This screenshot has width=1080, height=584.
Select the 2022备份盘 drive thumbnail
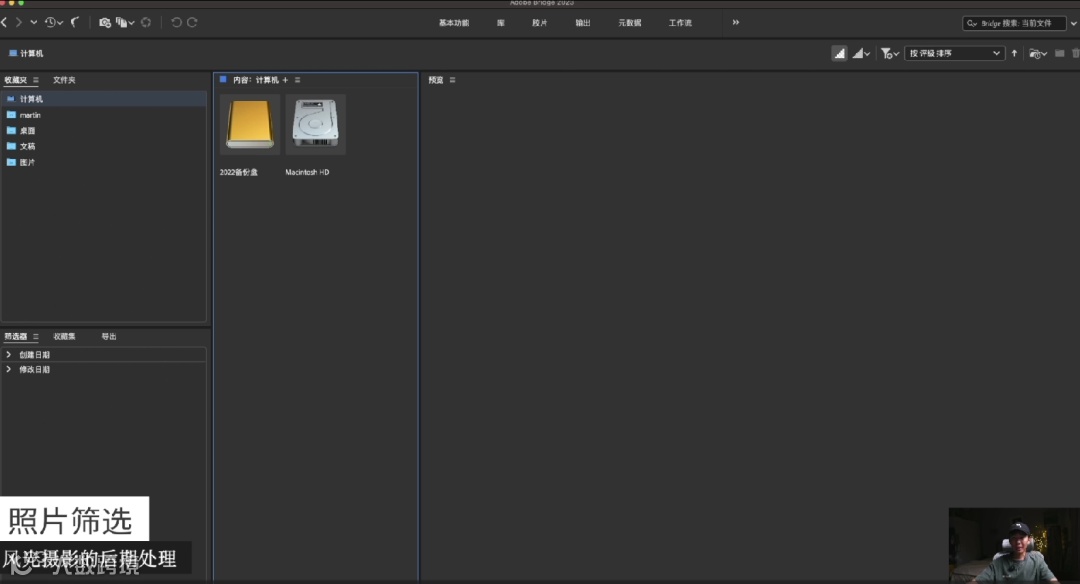tap(250, 124)
